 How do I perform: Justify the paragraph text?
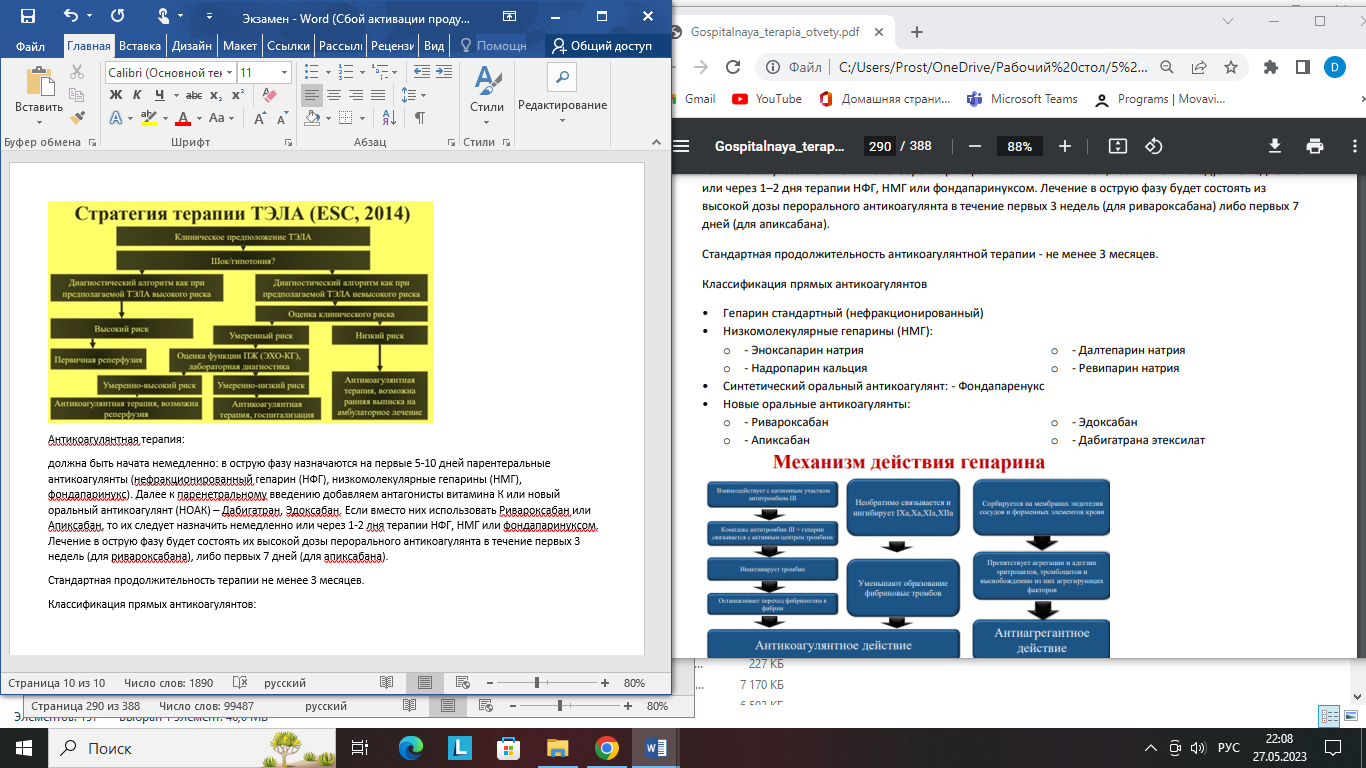coord(376,96)
